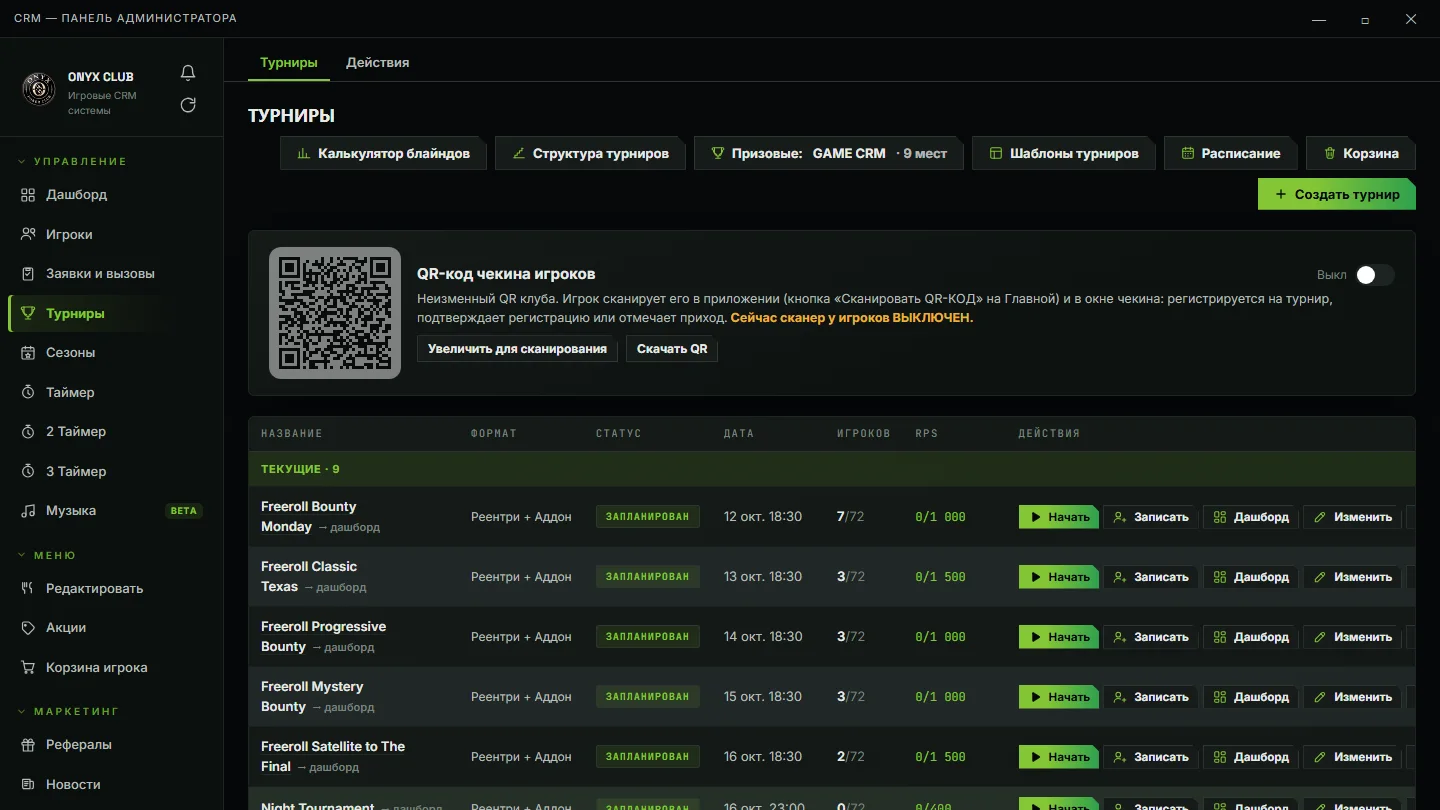This screenshot has height=810, width=1440.
Task: Select the Турниры tab
Action: [x=289, y=62]
